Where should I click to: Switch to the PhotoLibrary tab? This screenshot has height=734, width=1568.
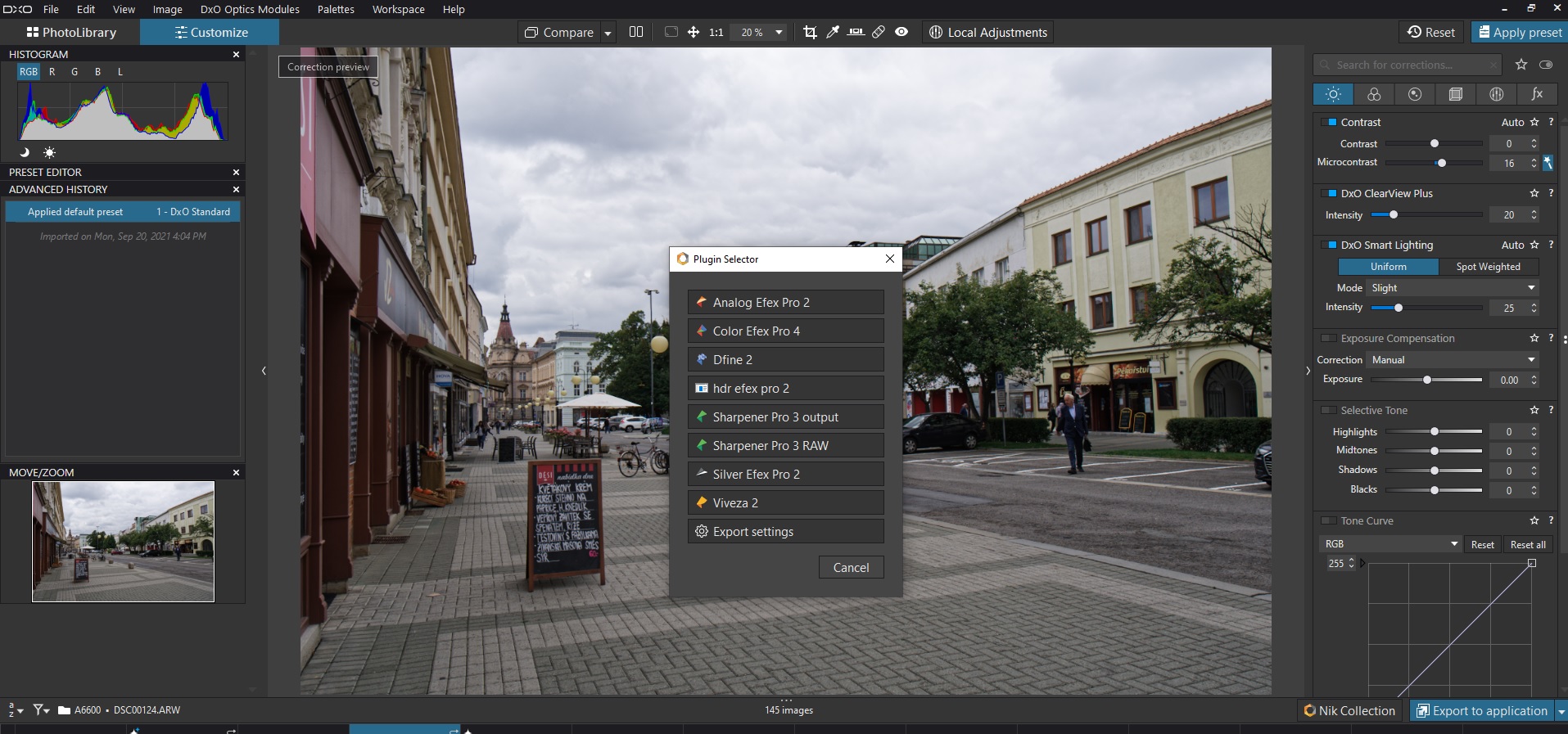(x=70, y=32)
